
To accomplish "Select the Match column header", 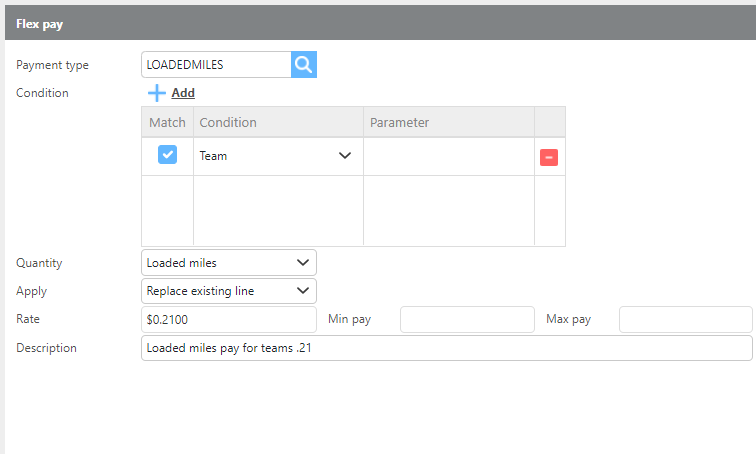I will click(x=168, y=122).
